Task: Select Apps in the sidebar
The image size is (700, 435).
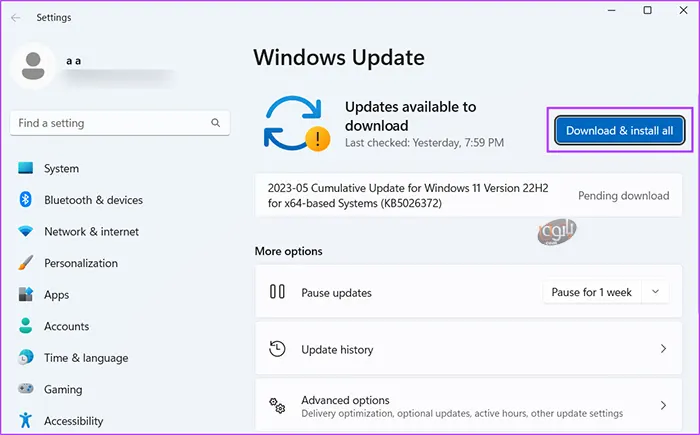Action: coord(57,295)
